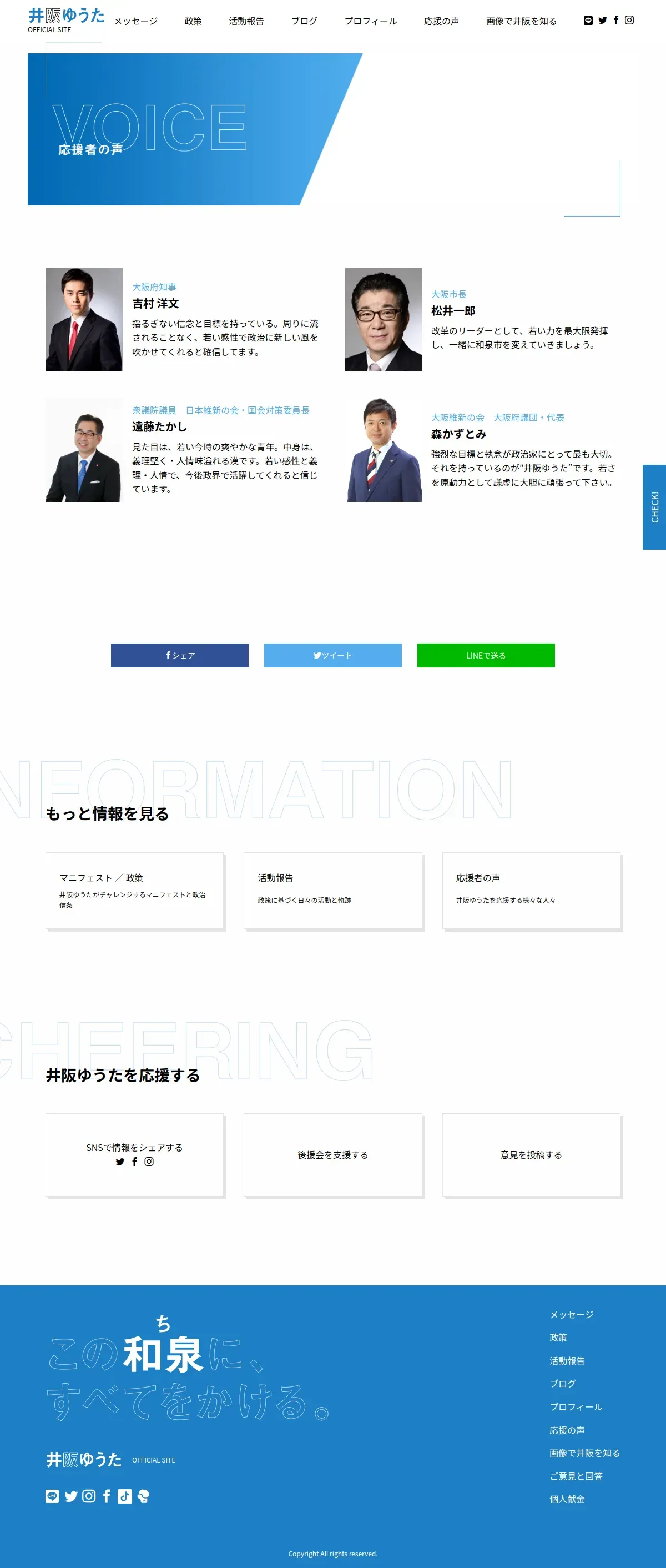Click the name 吉村 洋文
This screenshot has width=666, height=1568.
coord(156,303)
